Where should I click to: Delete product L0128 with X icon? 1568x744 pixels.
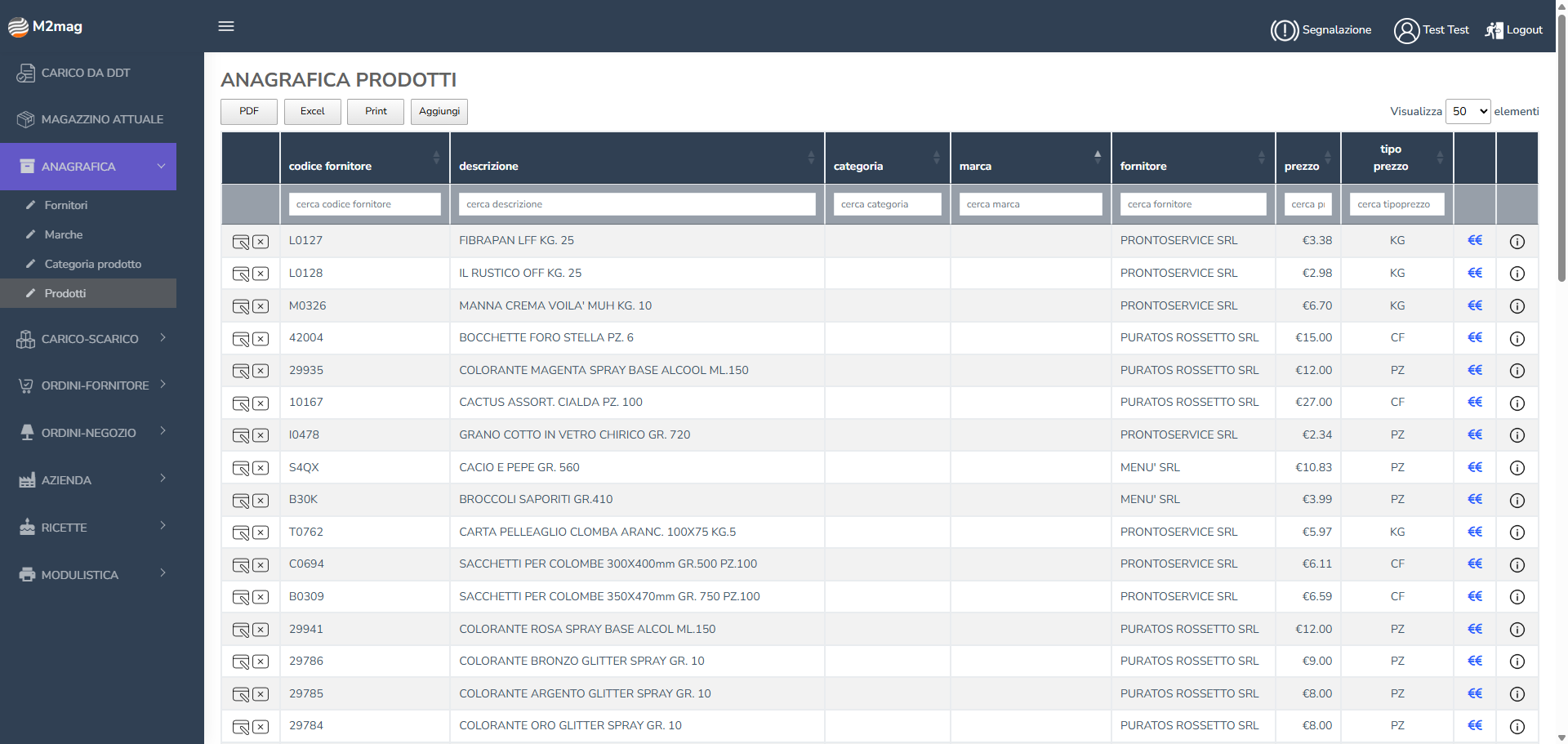(x=261, y=274)
